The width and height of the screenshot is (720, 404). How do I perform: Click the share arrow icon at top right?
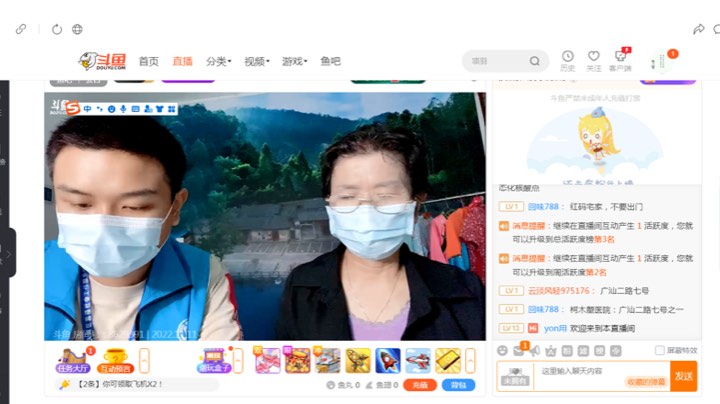pos(698,29)
